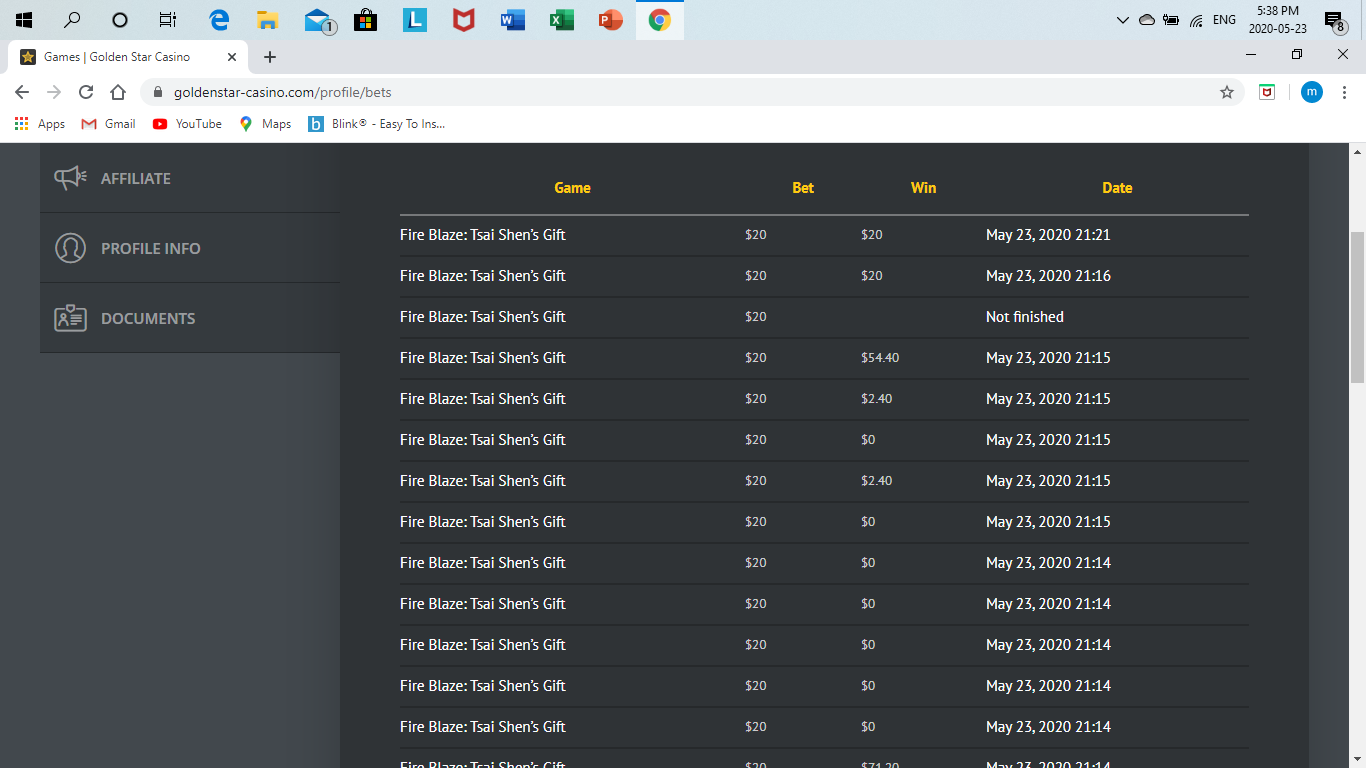The image size is (1366, 768).
Task: Click the 'Not finished' status text
Action: (x=1025, y=317)
